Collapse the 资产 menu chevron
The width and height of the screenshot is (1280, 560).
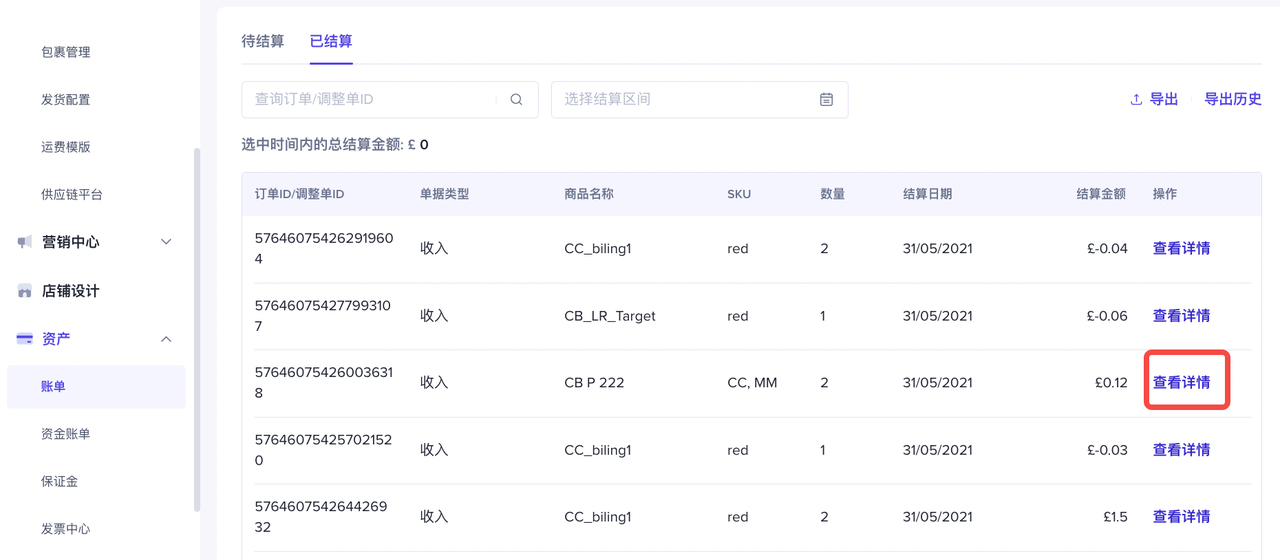tap(166, 339)
